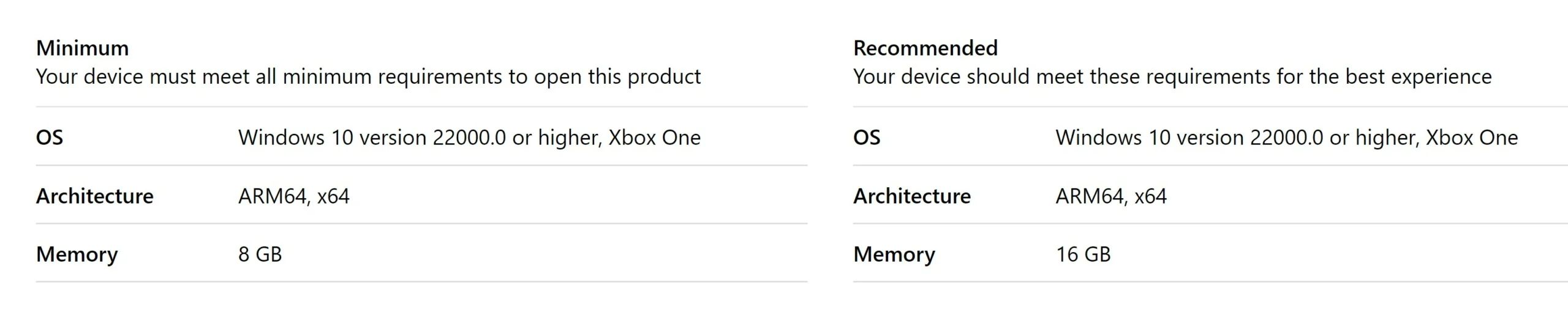Click 'Xbox One' in the Minimum OS row
1568x315 pixels.
tap(654, 138)
